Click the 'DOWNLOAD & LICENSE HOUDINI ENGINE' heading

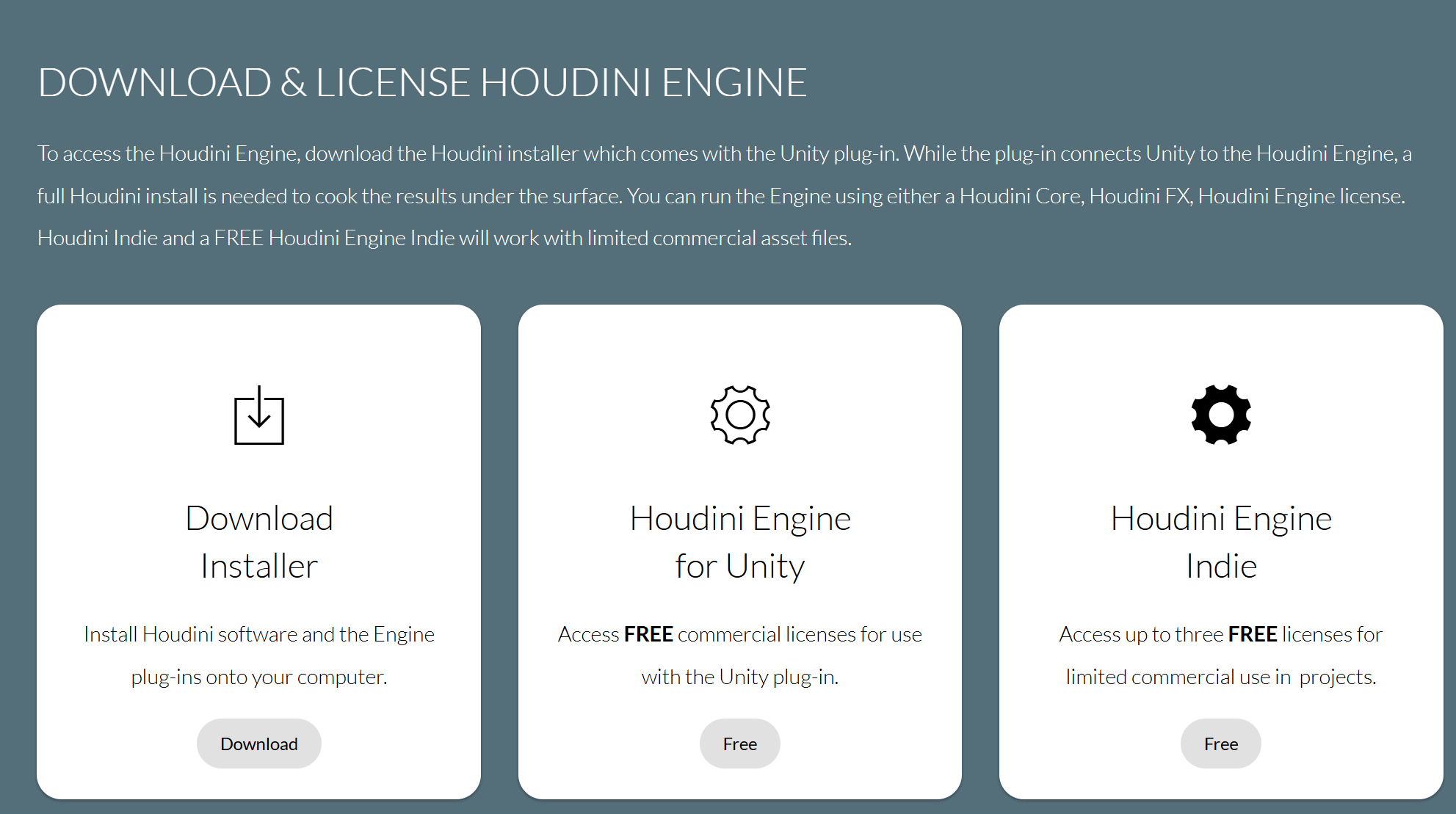coord(422,82)
